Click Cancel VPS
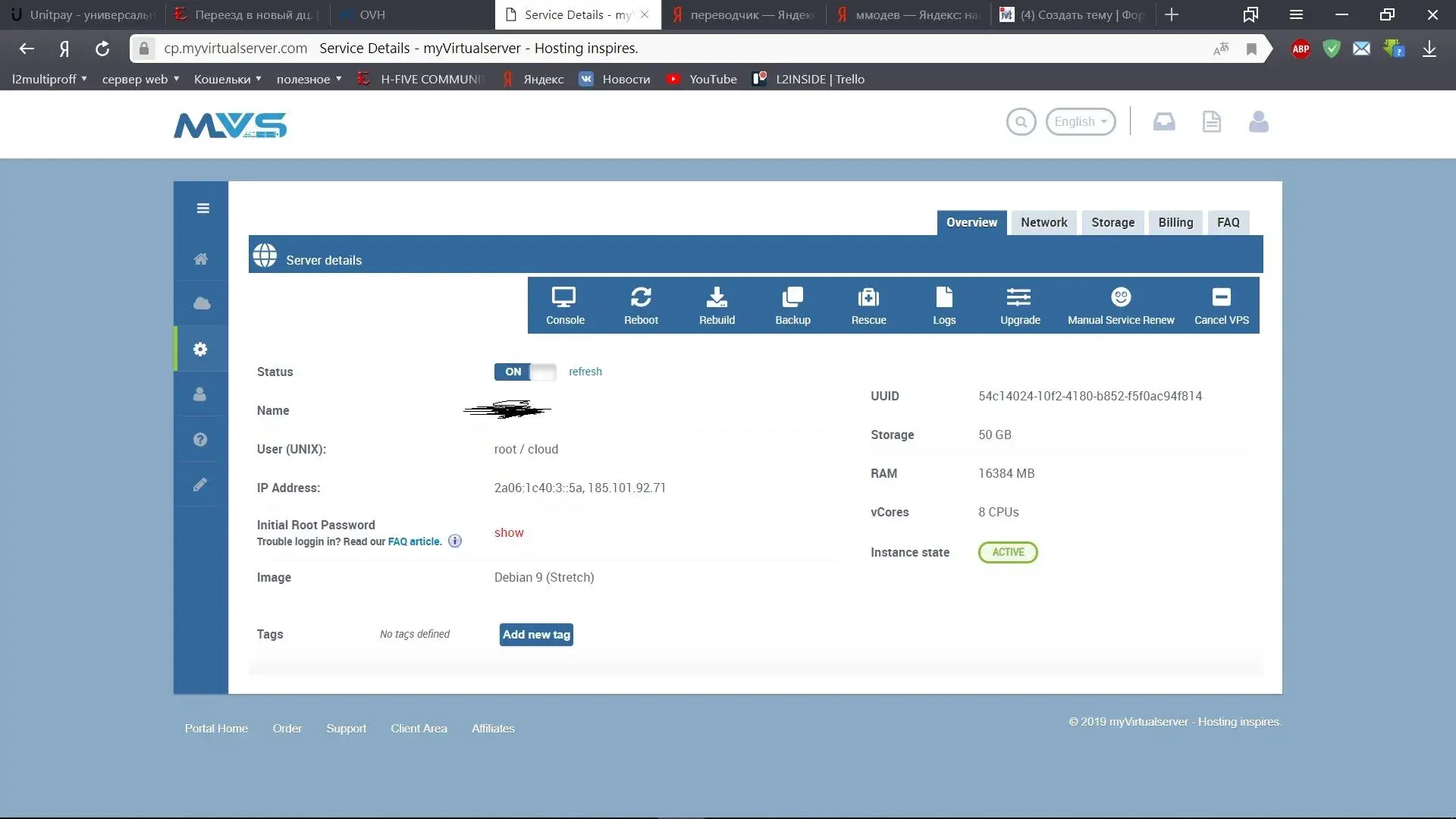This screenshot has height=819, width=1456. (x=1221, y=306)
